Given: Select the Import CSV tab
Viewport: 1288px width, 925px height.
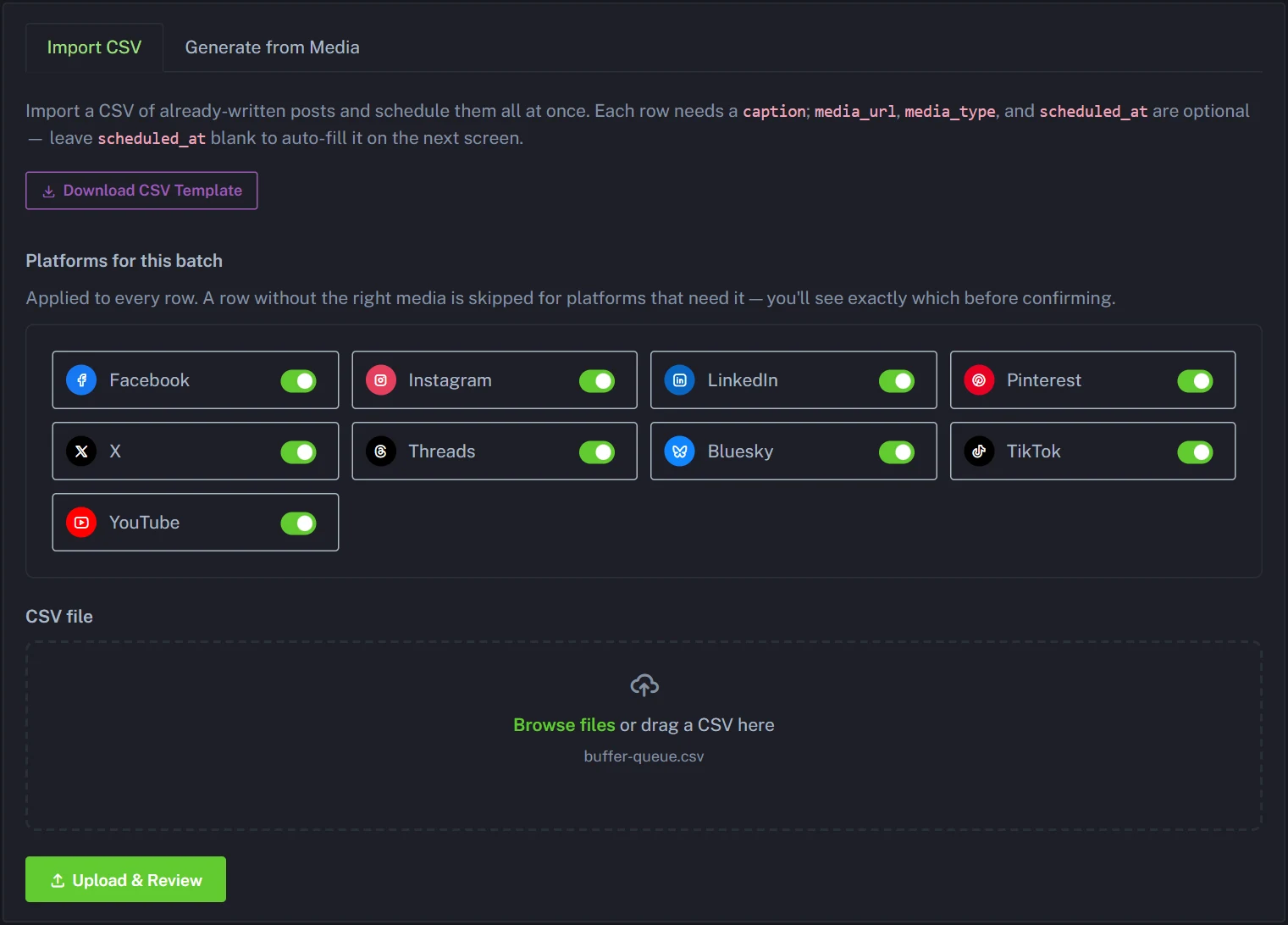Looking at the screenshot, I should click(x=94, y=47).
